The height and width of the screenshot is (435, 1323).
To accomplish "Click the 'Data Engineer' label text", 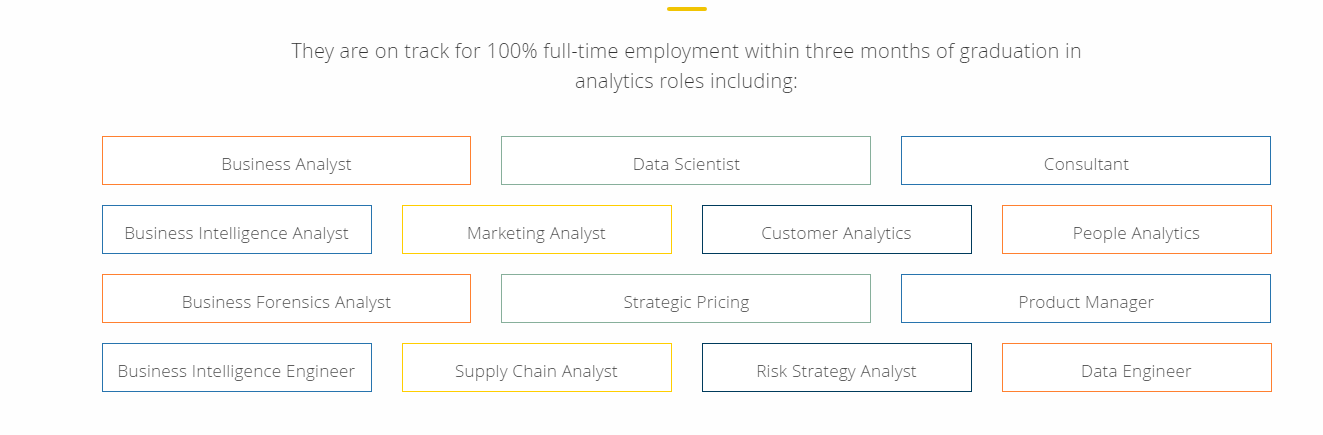I will pos(1136,371).
